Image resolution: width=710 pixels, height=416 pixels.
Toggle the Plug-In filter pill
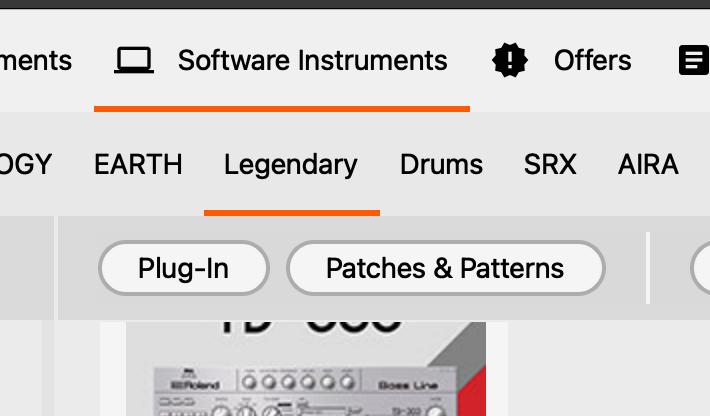(184, 268)
